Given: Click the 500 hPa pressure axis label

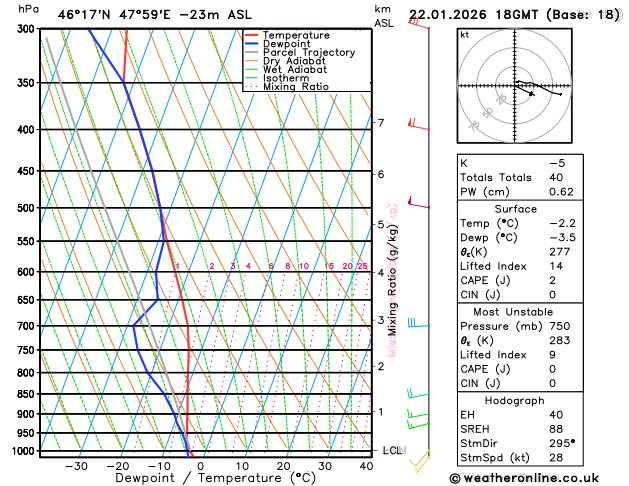Looking at the screenshot, I should click(26, 208).
